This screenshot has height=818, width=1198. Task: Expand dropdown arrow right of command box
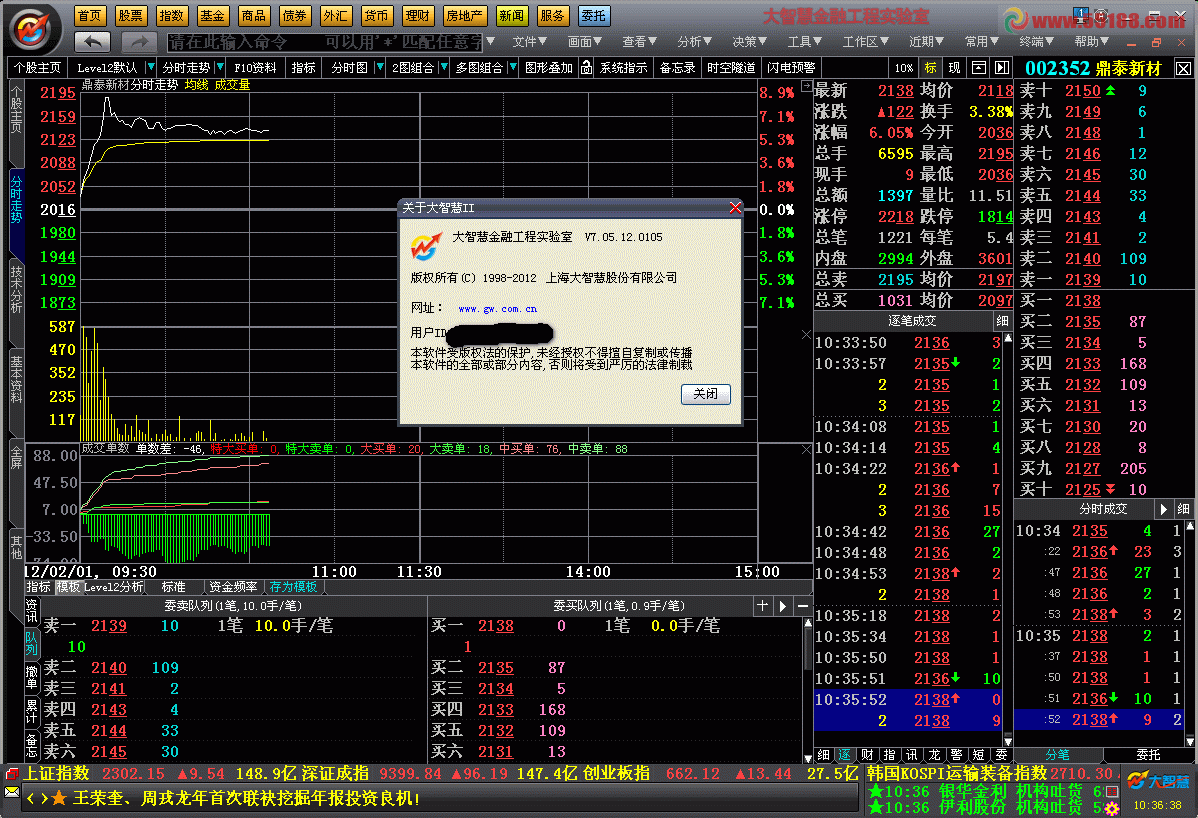(x=491, y=41)
